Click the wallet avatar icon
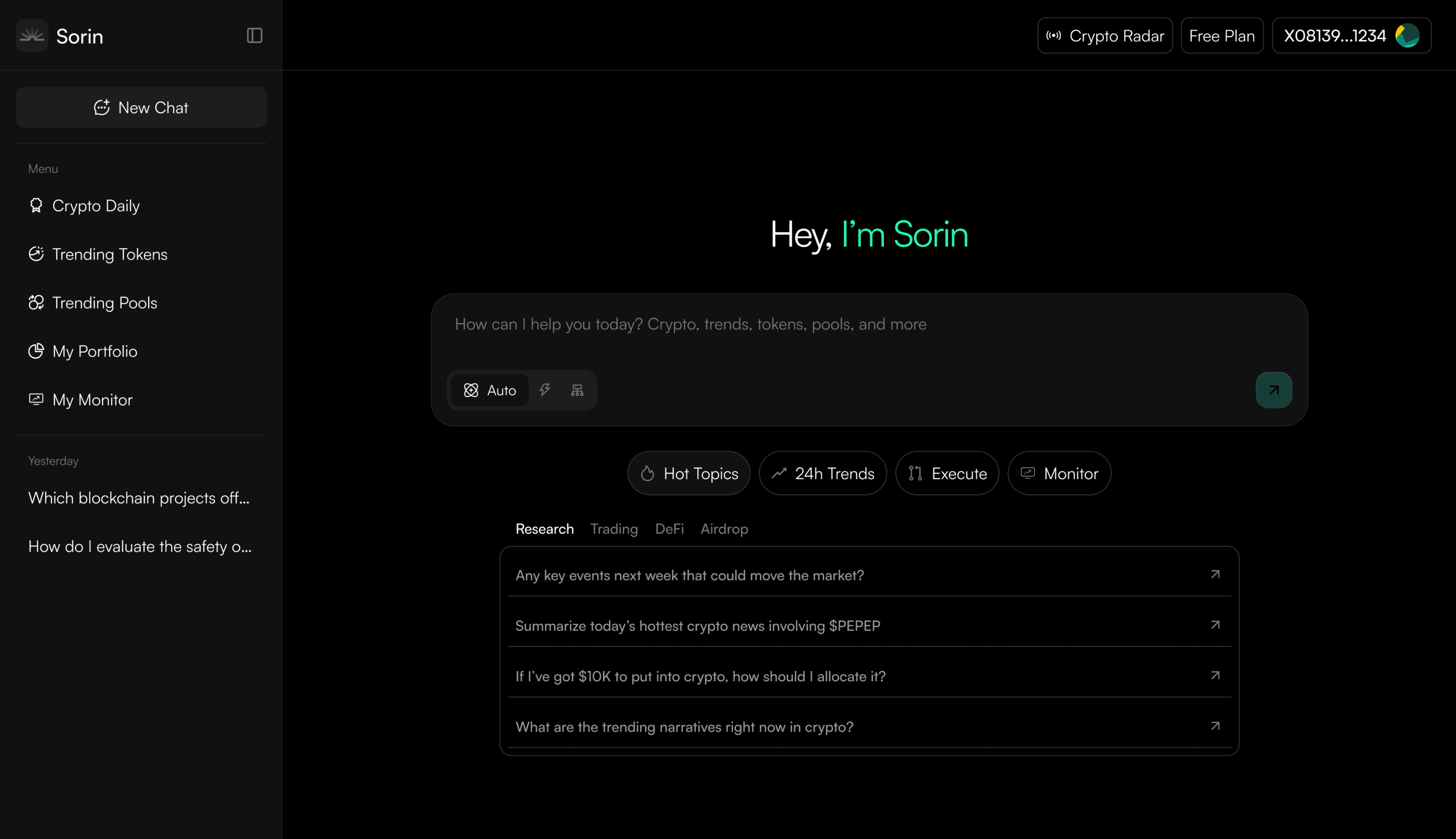 [x=1407, y=36]
